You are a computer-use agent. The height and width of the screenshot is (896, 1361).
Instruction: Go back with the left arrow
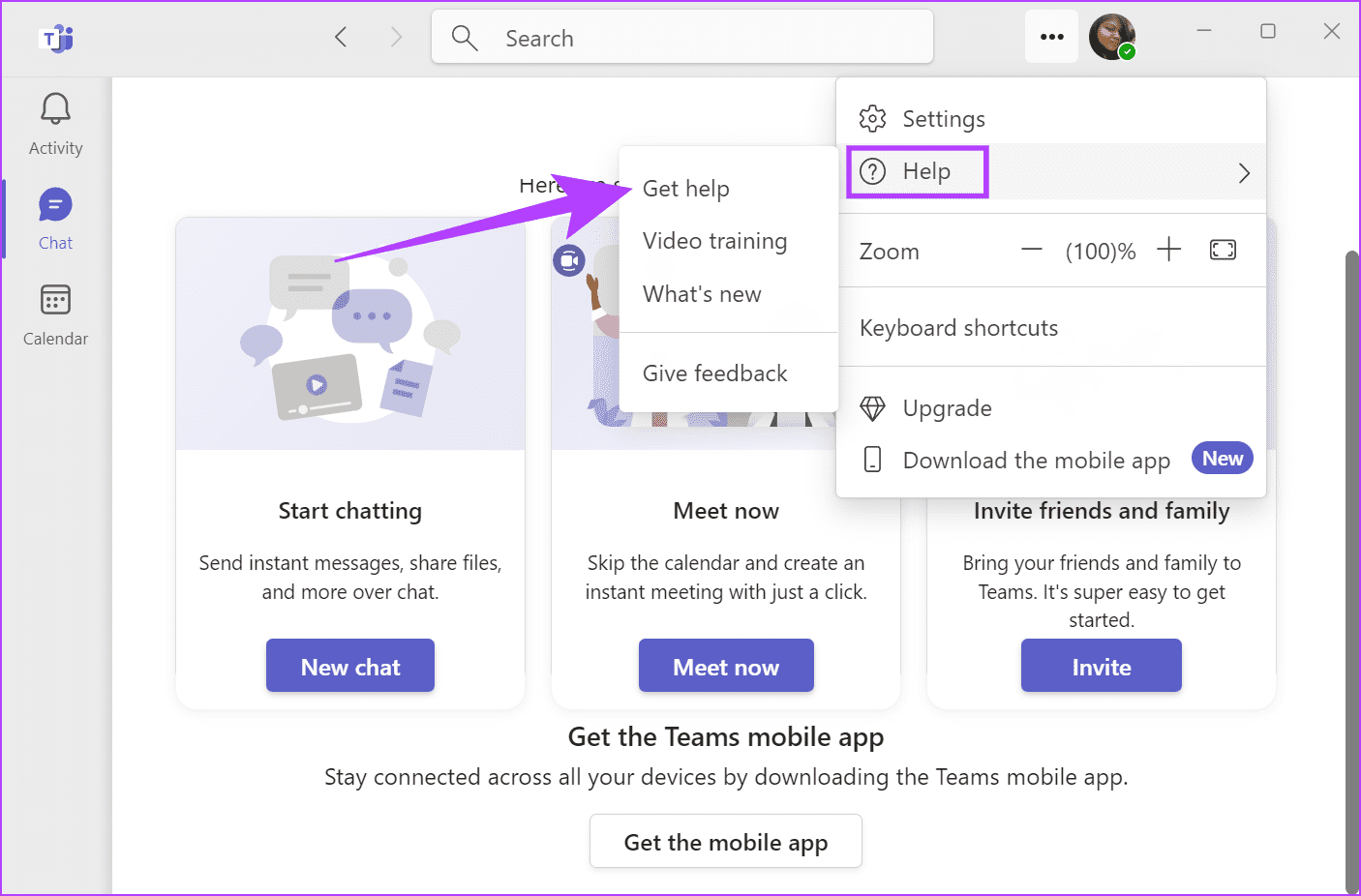[341, 38]
